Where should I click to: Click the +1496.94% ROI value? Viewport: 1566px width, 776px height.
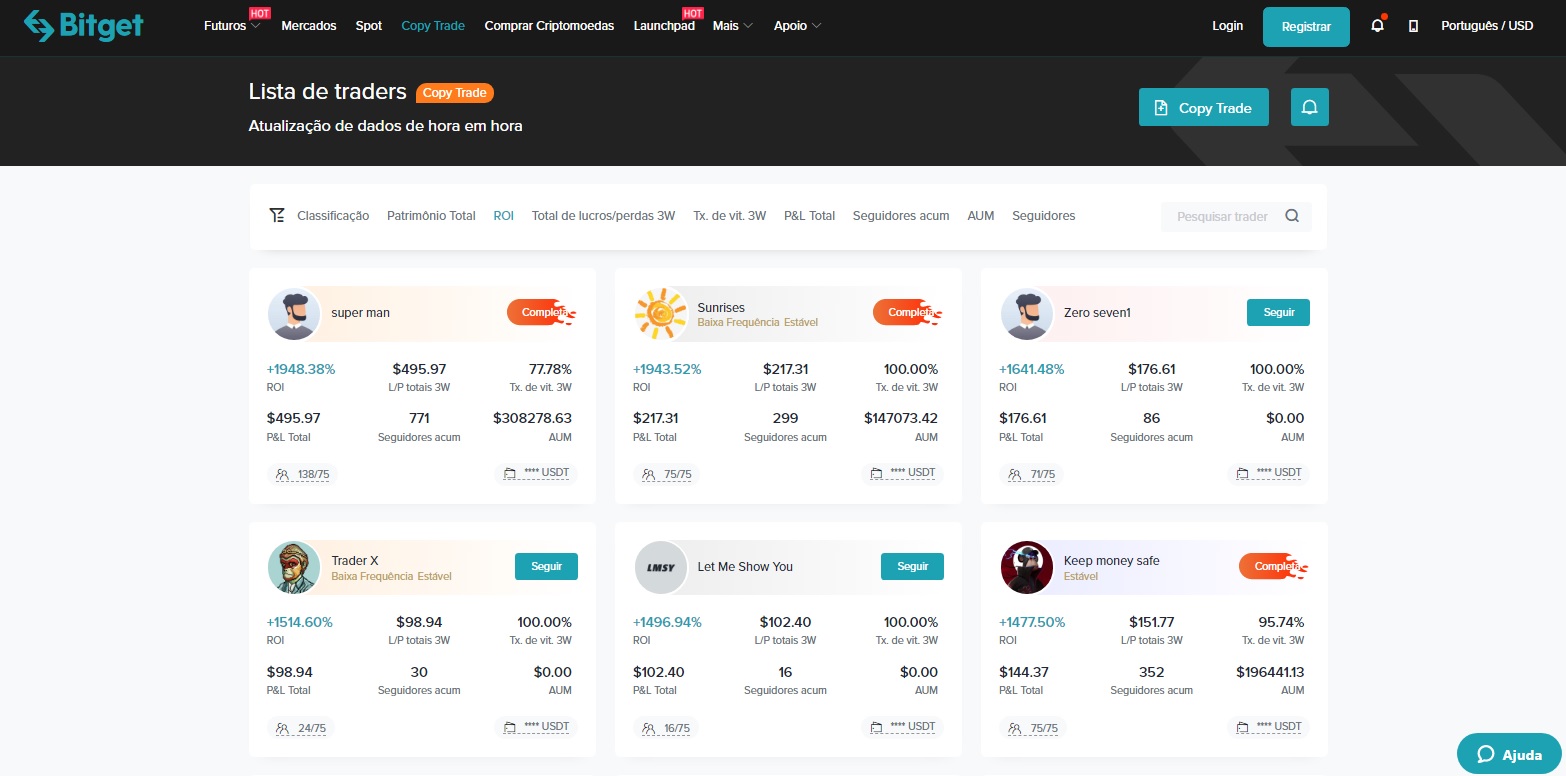point(667,623)
